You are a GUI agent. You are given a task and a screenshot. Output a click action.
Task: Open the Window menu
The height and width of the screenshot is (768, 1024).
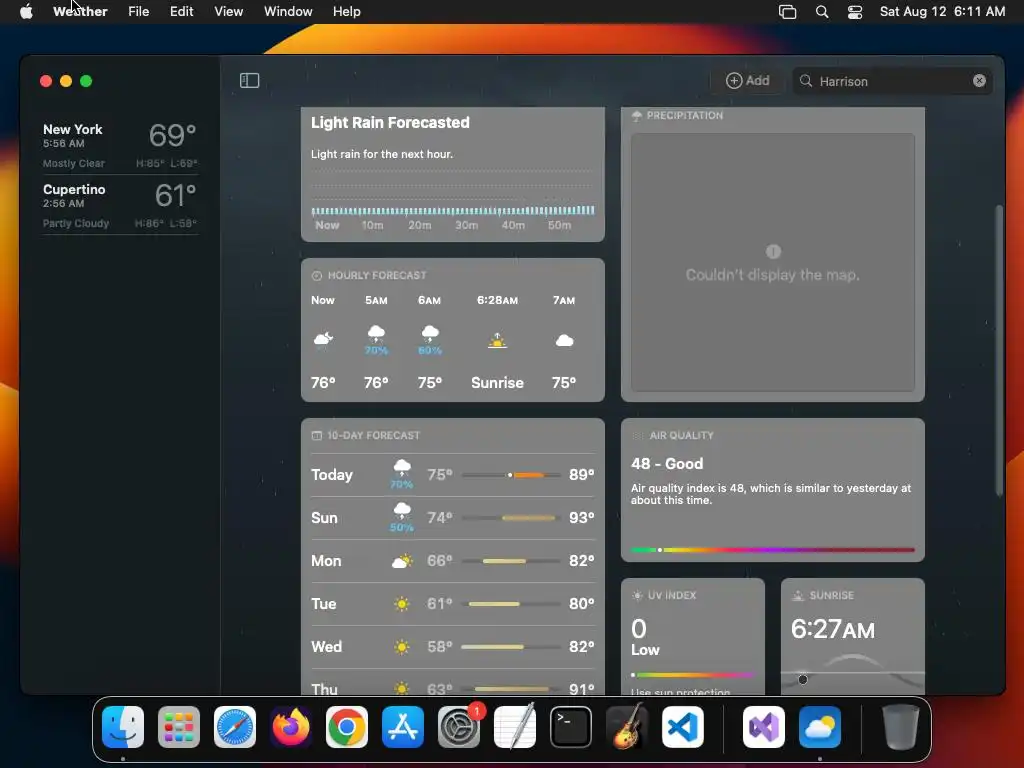[288, 11]
